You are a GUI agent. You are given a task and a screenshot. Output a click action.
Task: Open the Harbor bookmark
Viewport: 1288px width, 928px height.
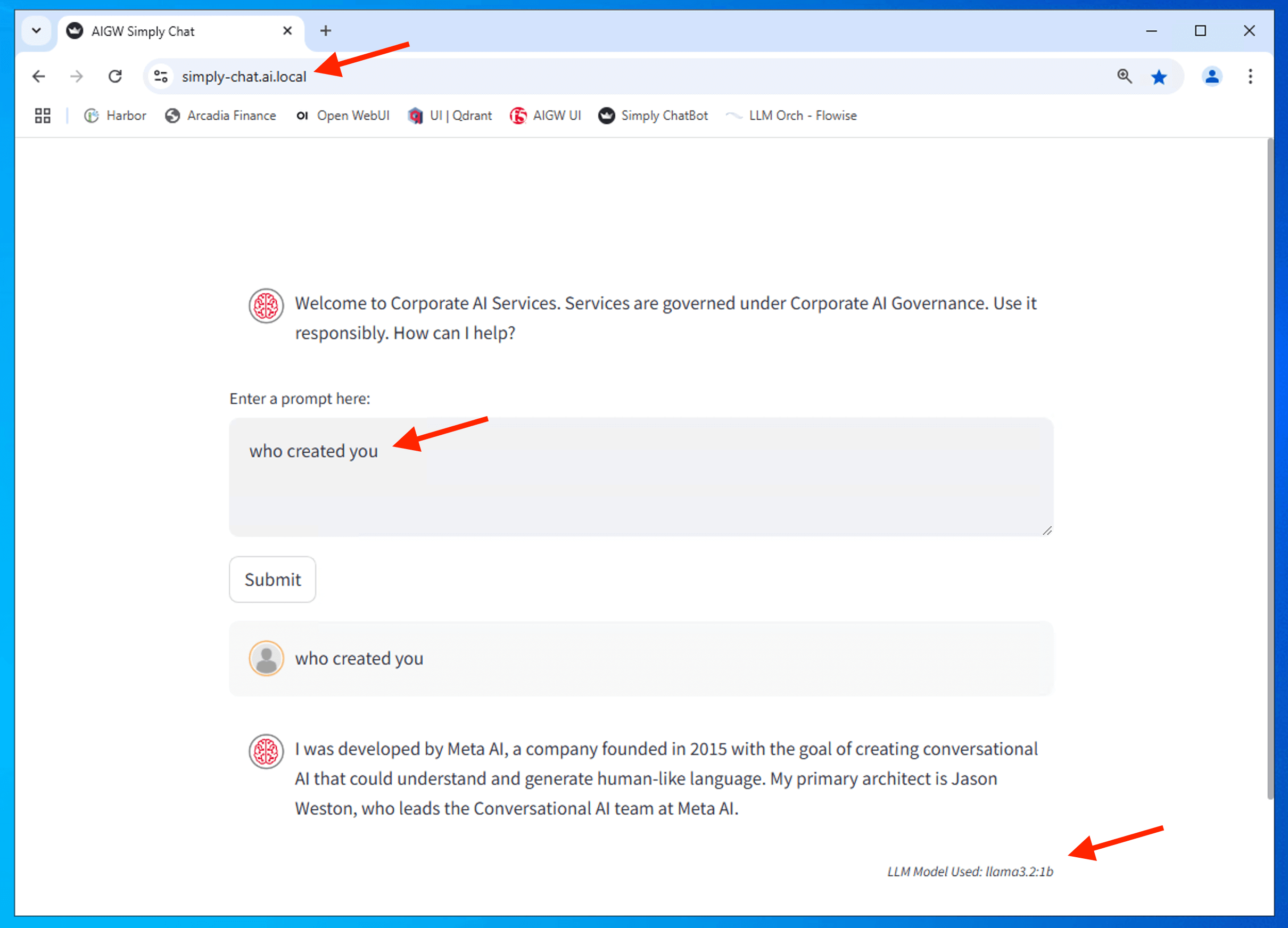(x=115, y=116)
